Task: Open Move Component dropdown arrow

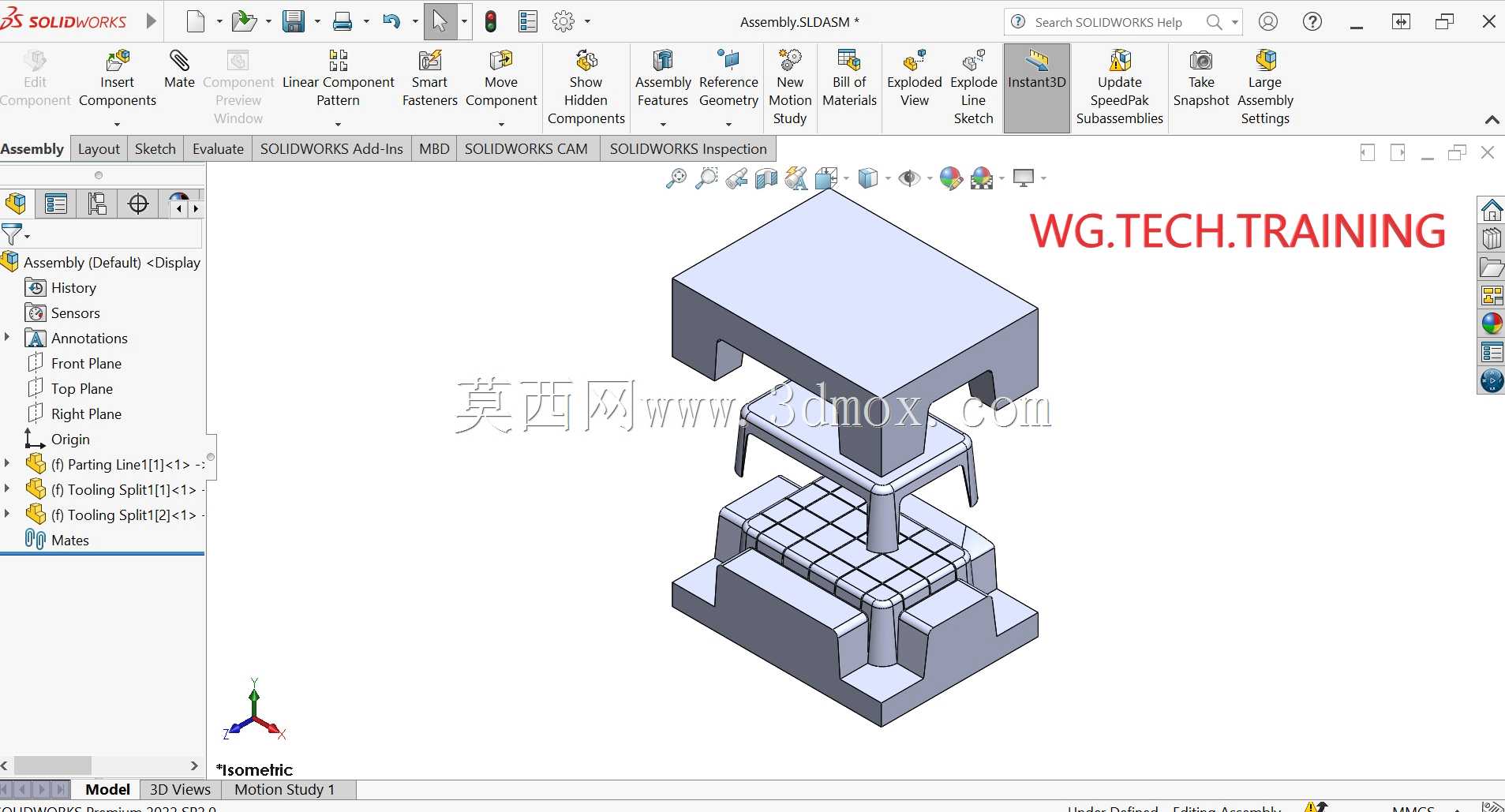Action: pyautogui.click(x=501, y=124)
